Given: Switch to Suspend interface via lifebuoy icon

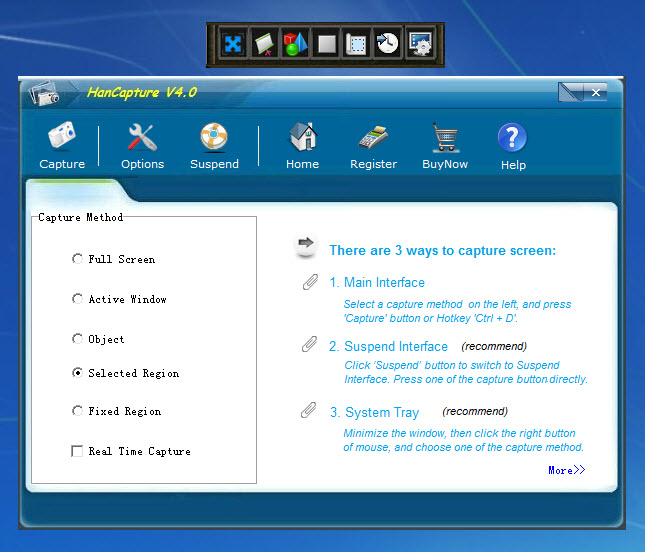Looking at the screenshot, I should 214,146.
